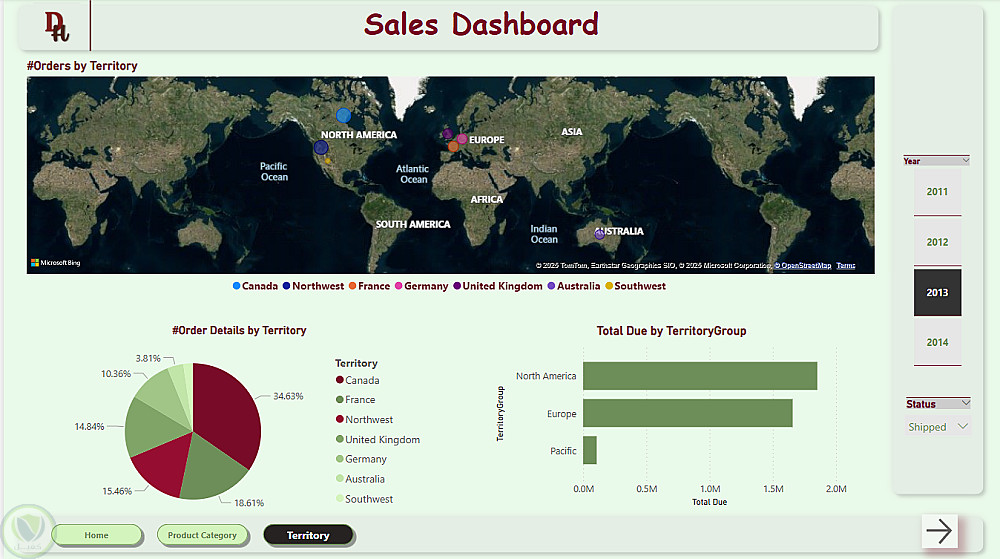Click the 'Total Due by TerritoryGroup' title
The image size is (1000, 559).
[672, 331]
